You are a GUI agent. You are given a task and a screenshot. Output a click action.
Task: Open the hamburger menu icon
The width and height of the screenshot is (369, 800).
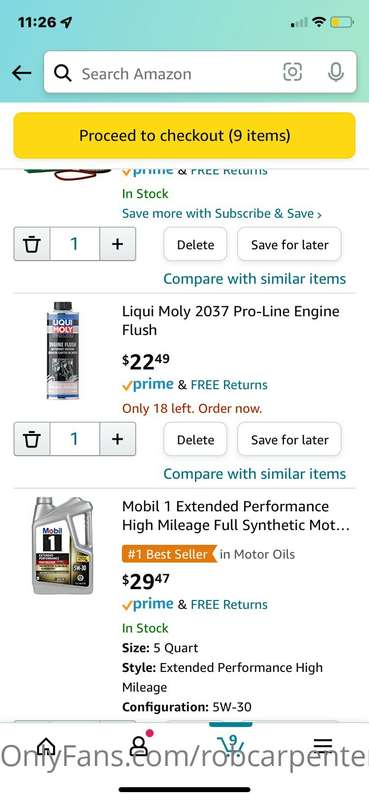(323, 745)
